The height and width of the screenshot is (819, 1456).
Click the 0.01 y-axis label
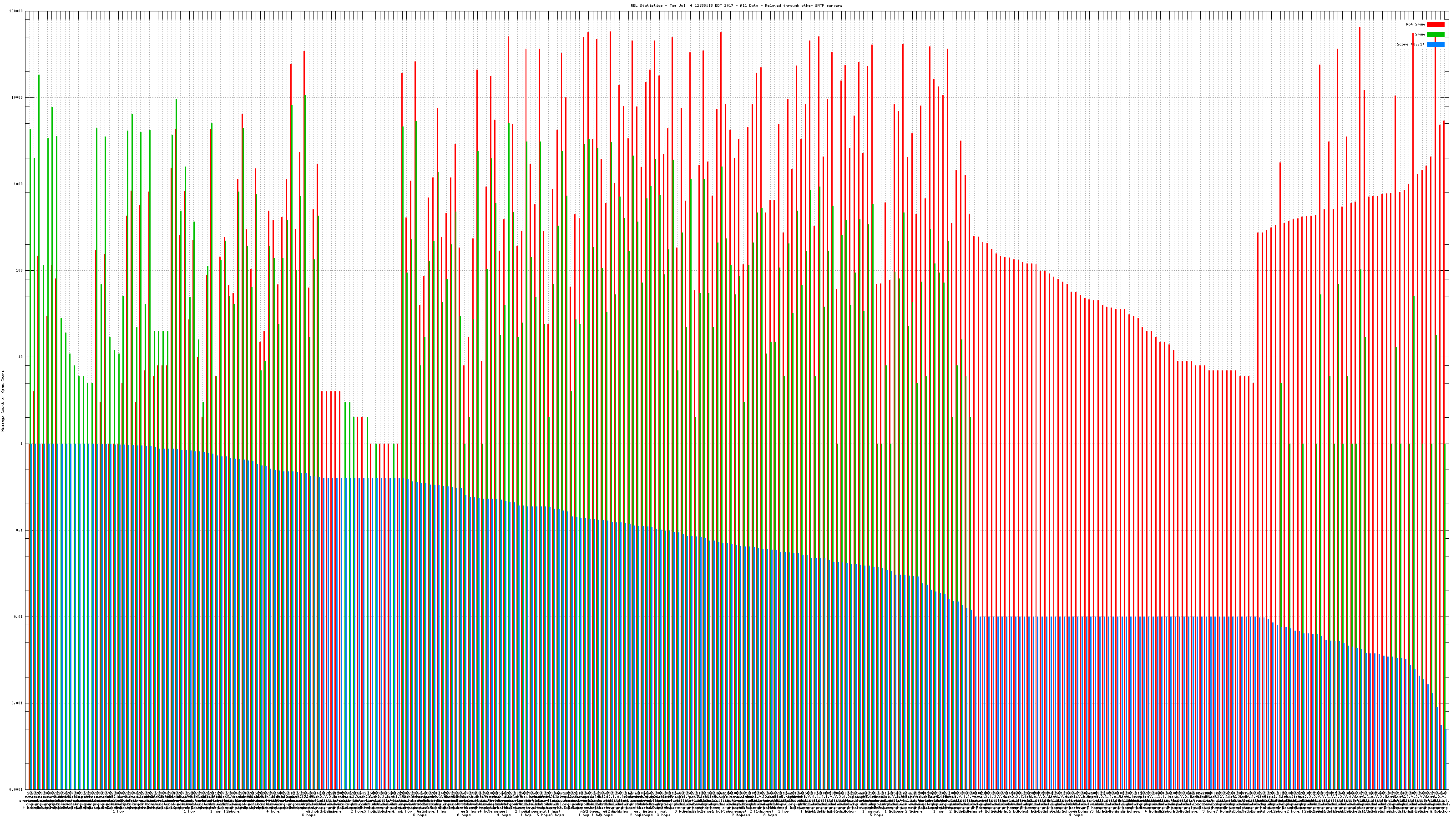click(19, 617)
